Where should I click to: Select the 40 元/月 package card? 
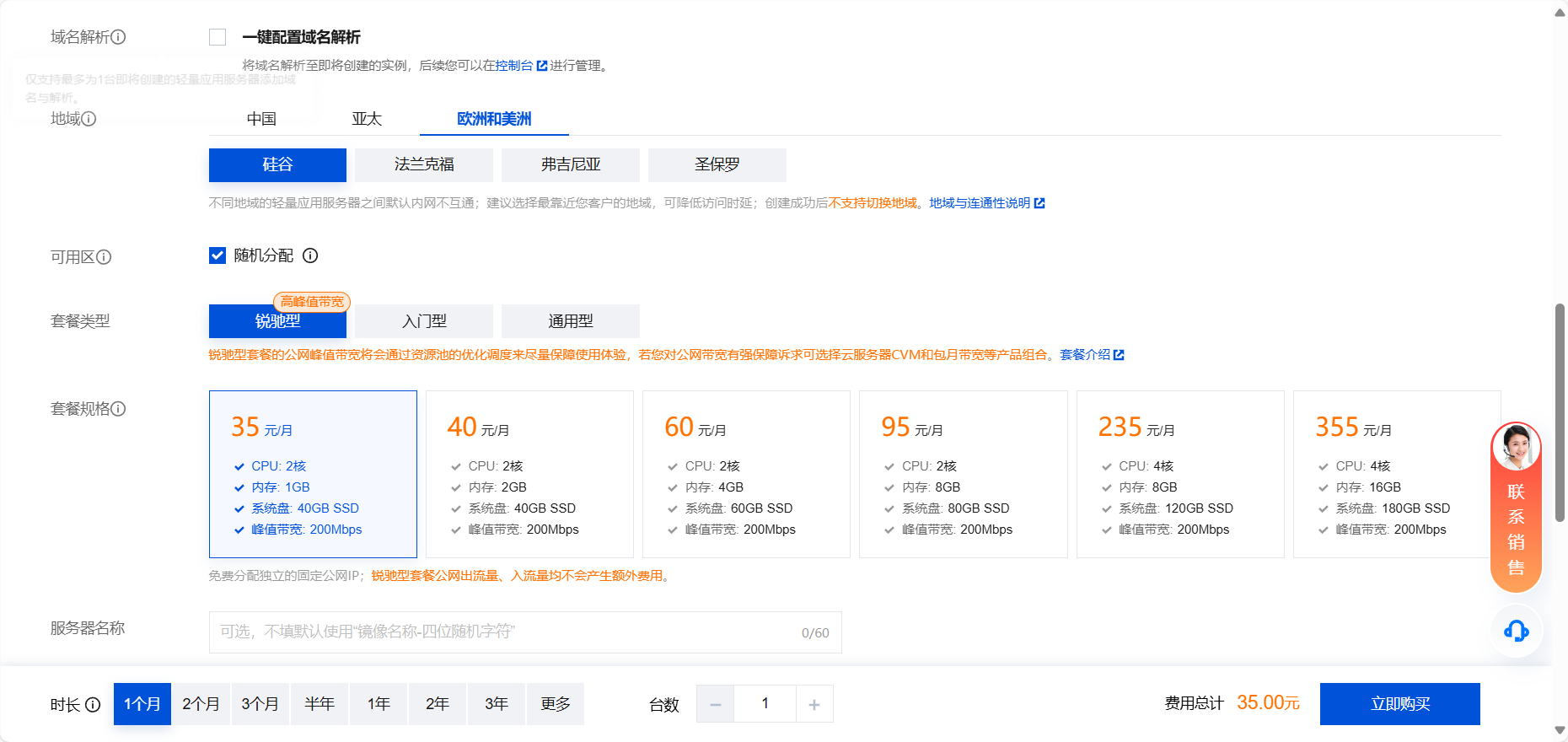click(529, 474)
